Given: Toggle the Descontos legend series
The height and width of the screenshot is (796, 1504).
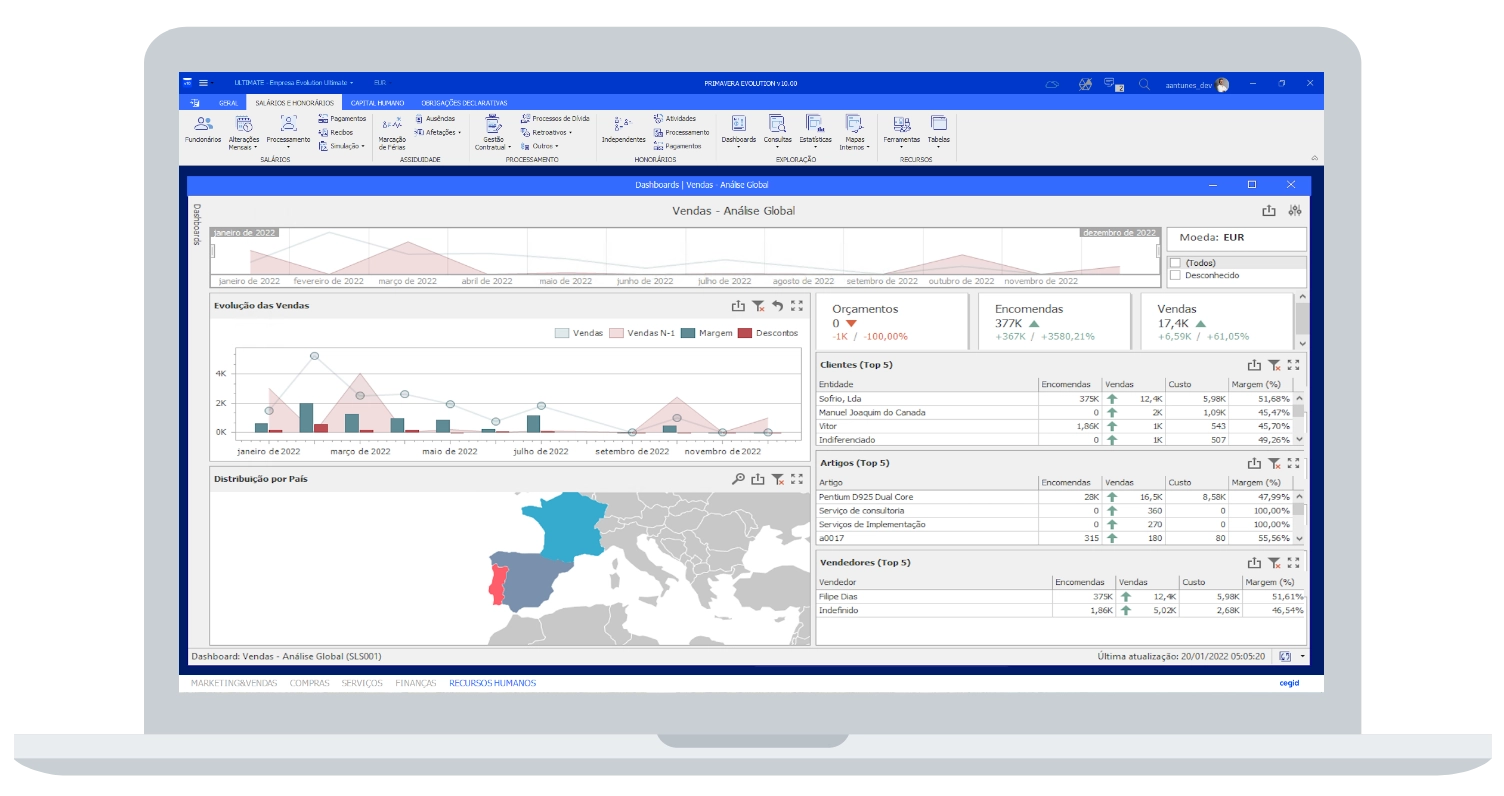Looking at the screenshot, I should [x=768, y=333].
